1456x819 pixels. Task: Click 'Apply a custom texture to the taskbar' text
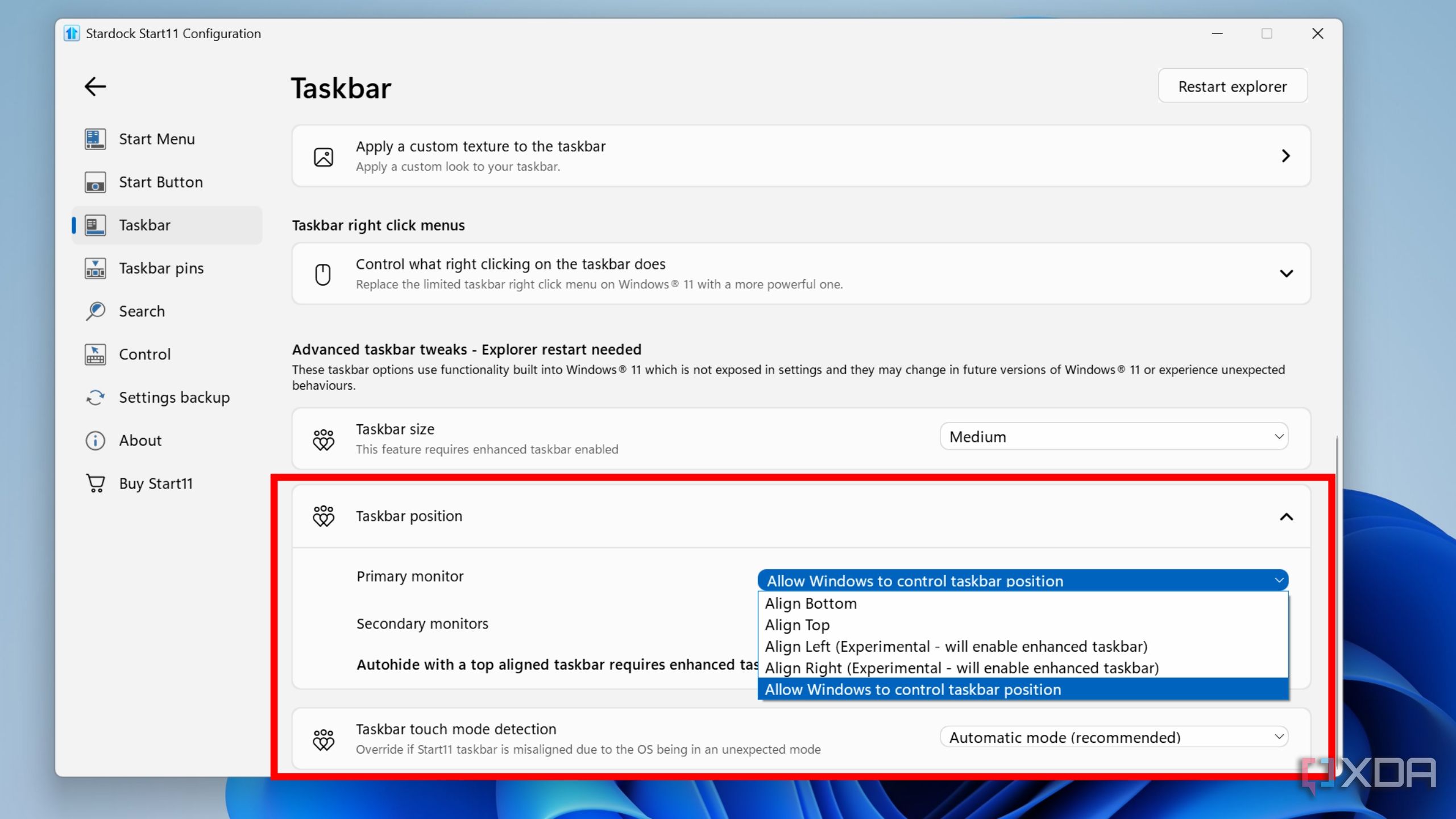pos(480,146)
